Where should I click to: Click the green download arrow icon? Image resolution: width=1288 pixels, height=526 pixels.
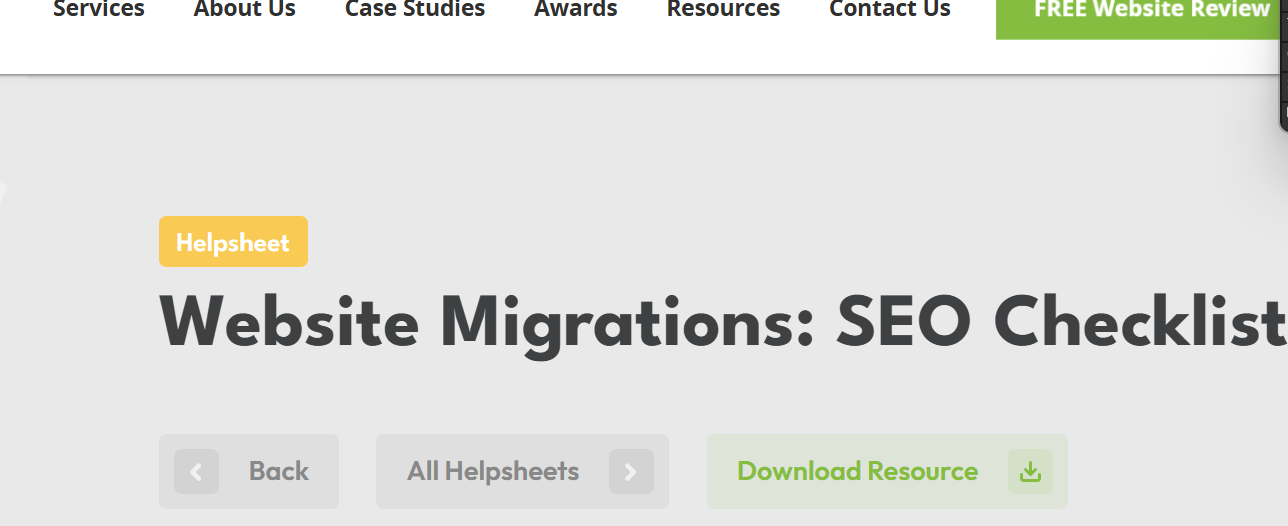tap(1030, 472)
